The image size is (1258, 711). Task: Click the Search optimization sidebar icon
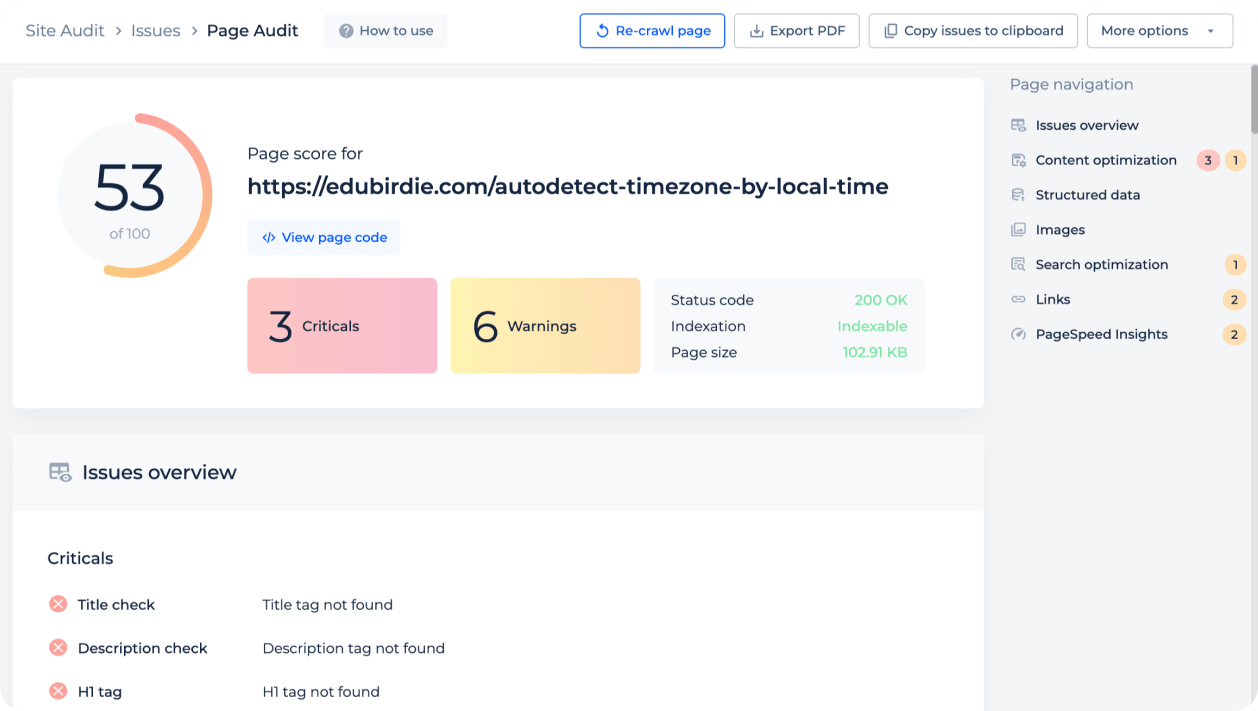(1018, 265)
